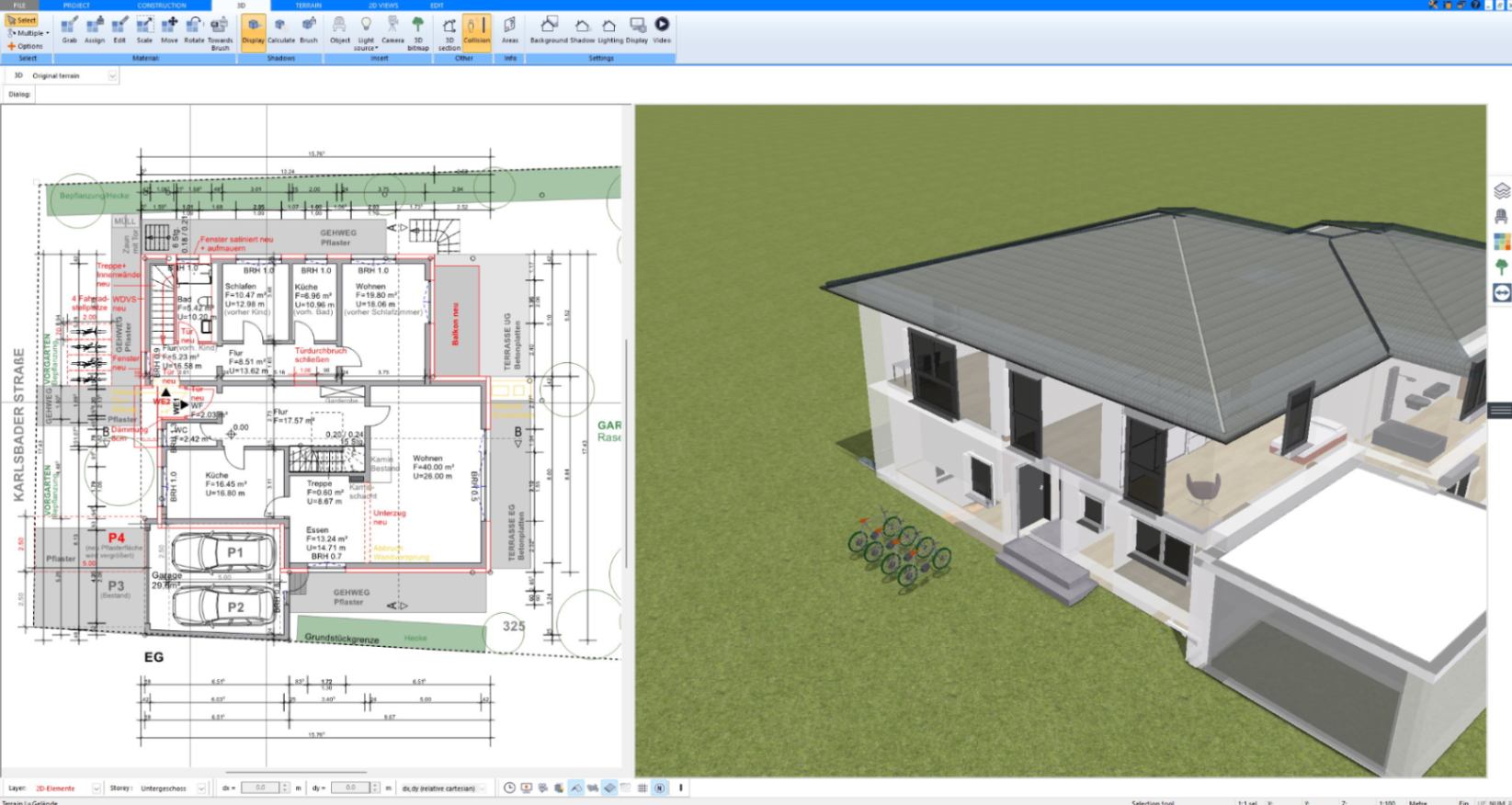Open the 2D Views tab

(x=383, y=6)
